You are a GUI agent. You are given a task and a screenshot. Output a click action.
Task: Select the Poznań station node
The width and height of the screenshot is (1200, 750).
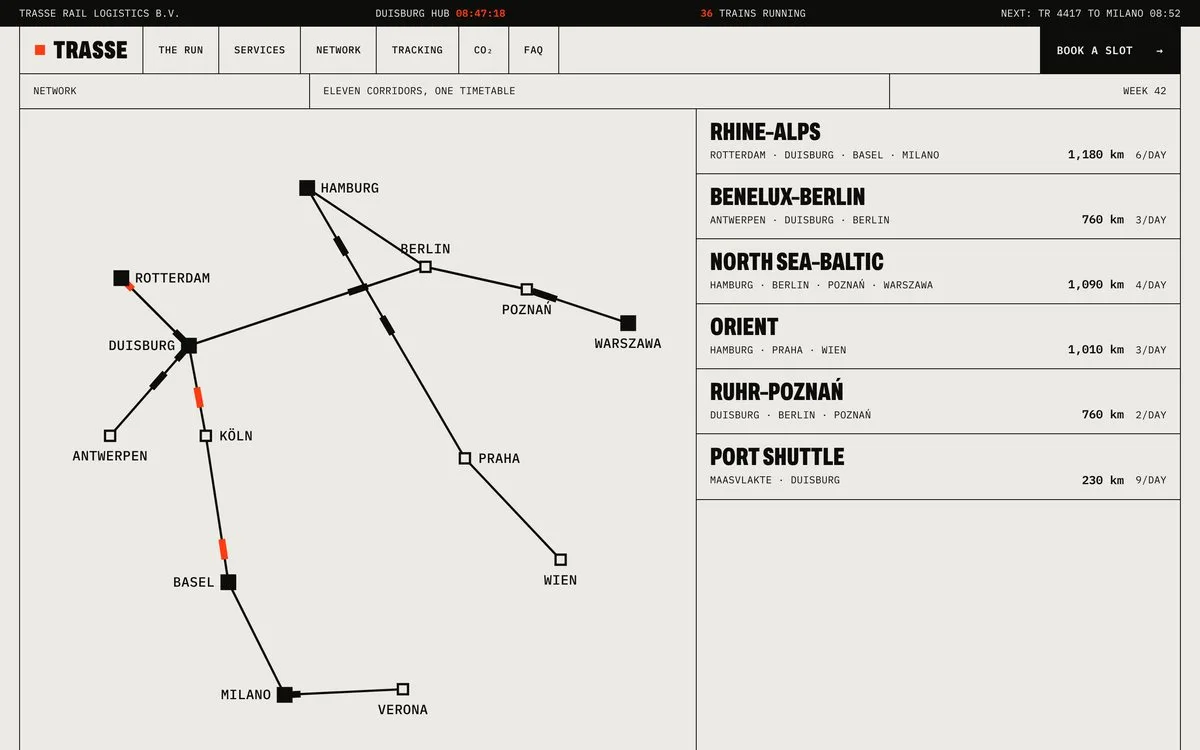[527, 289]
